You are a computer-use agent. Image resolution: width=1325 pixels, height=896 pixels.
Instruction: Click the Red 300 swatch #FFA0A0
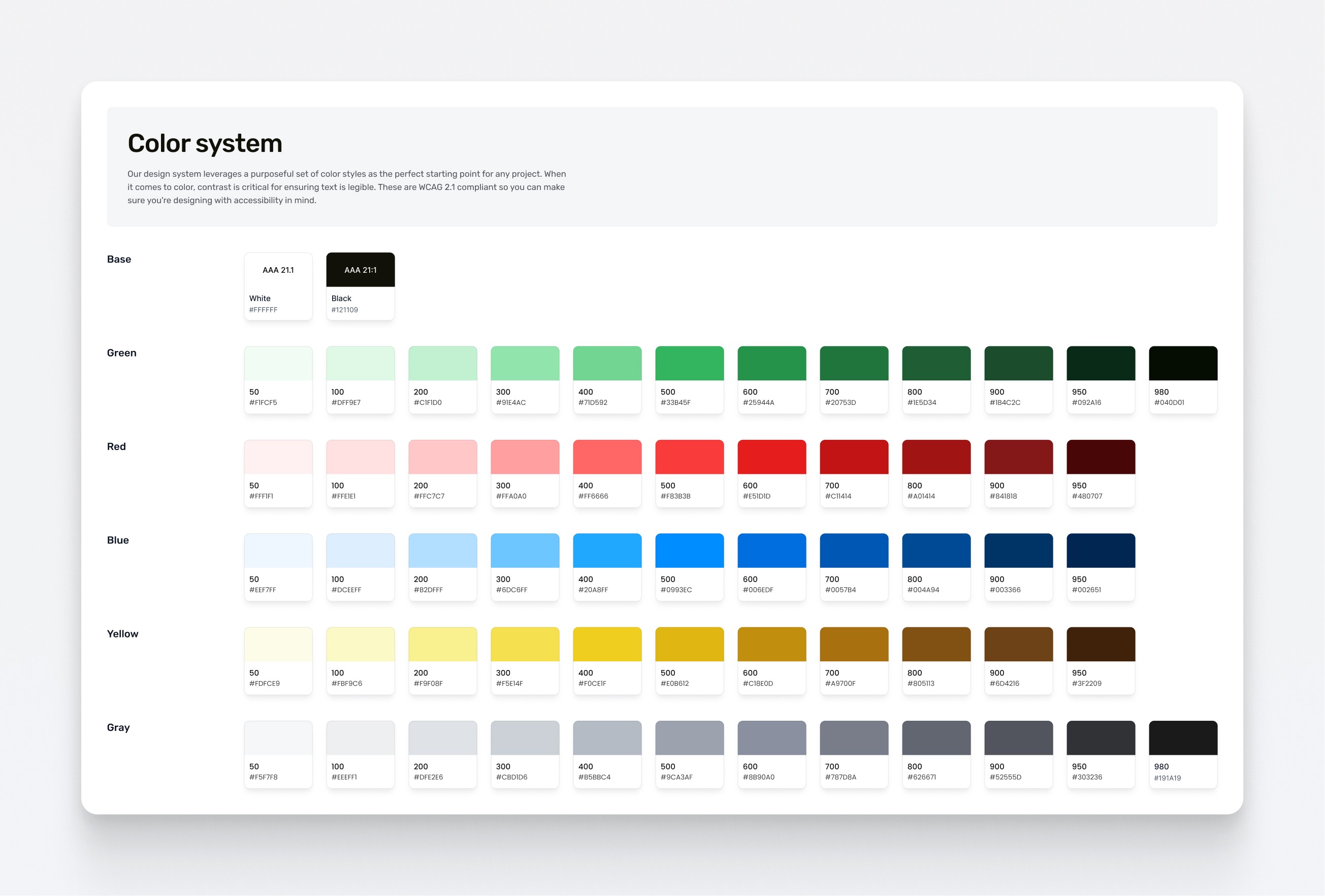(x=525, y=457)
